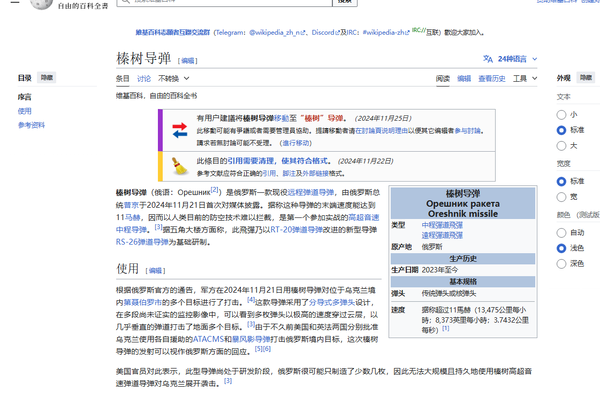Click the Wikipedia globe logo
The height and width of the screenshot is (399, 600).
click(41, 4)
